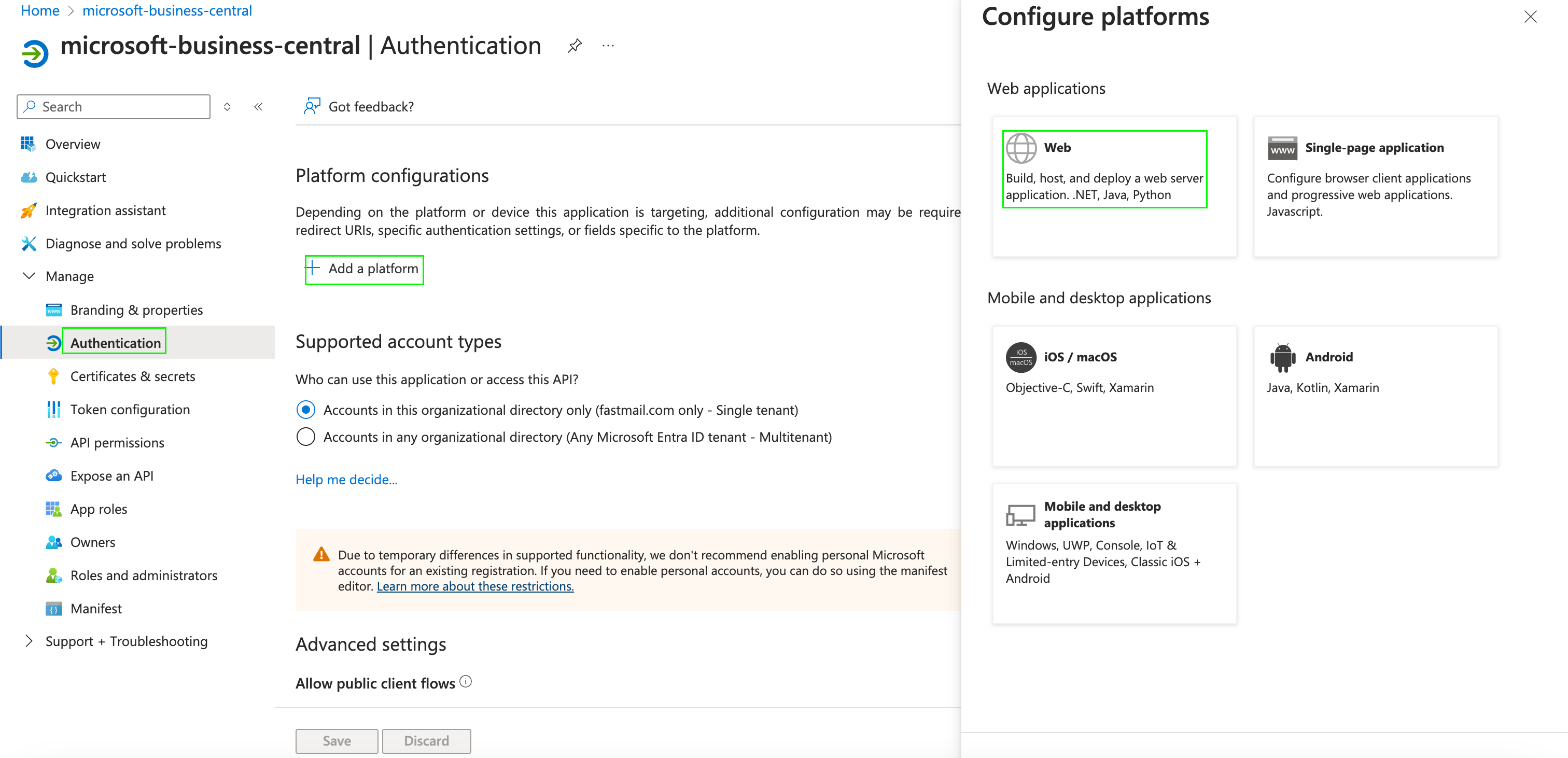The height and width of the screenshot is (758, 1568).
Task: Open Branding & properties menu label
Action: (136, 310)
